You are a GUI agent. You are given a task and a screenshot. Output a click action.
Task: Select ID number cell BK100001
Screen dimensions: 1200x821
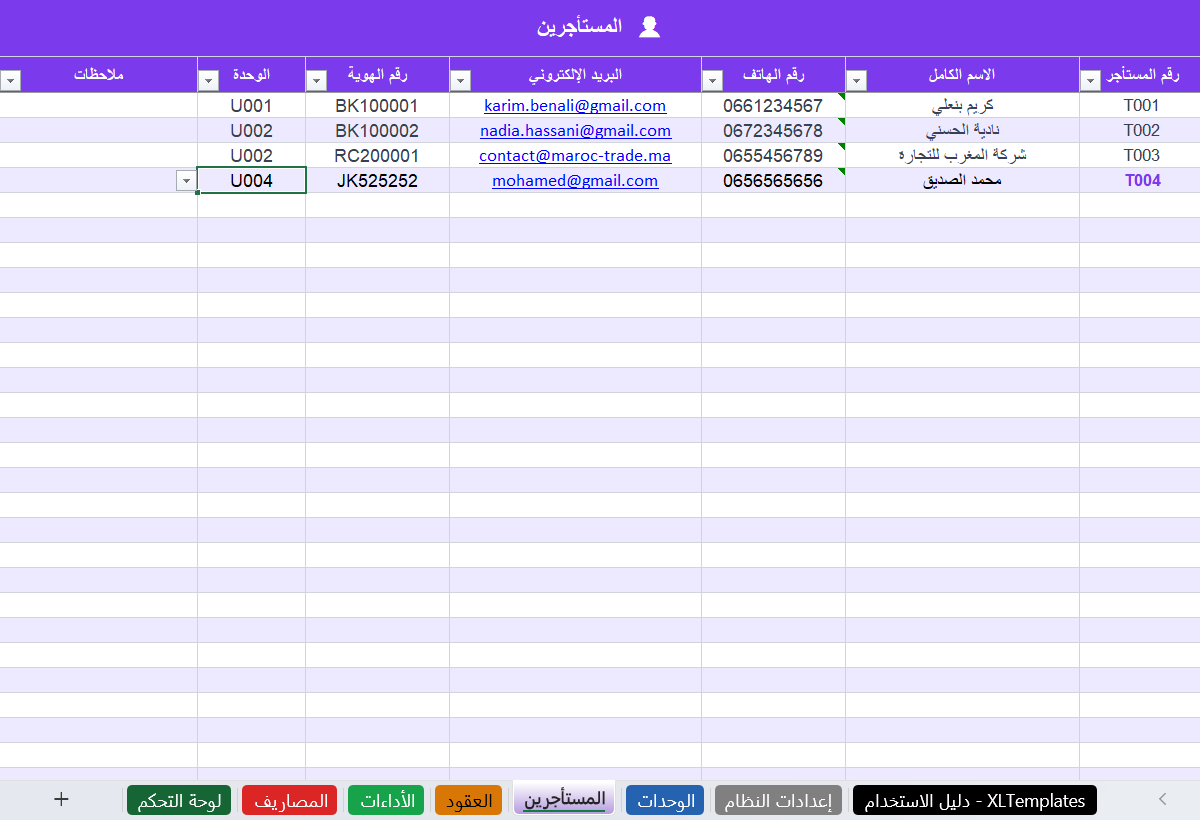click(x=377, y=105)
